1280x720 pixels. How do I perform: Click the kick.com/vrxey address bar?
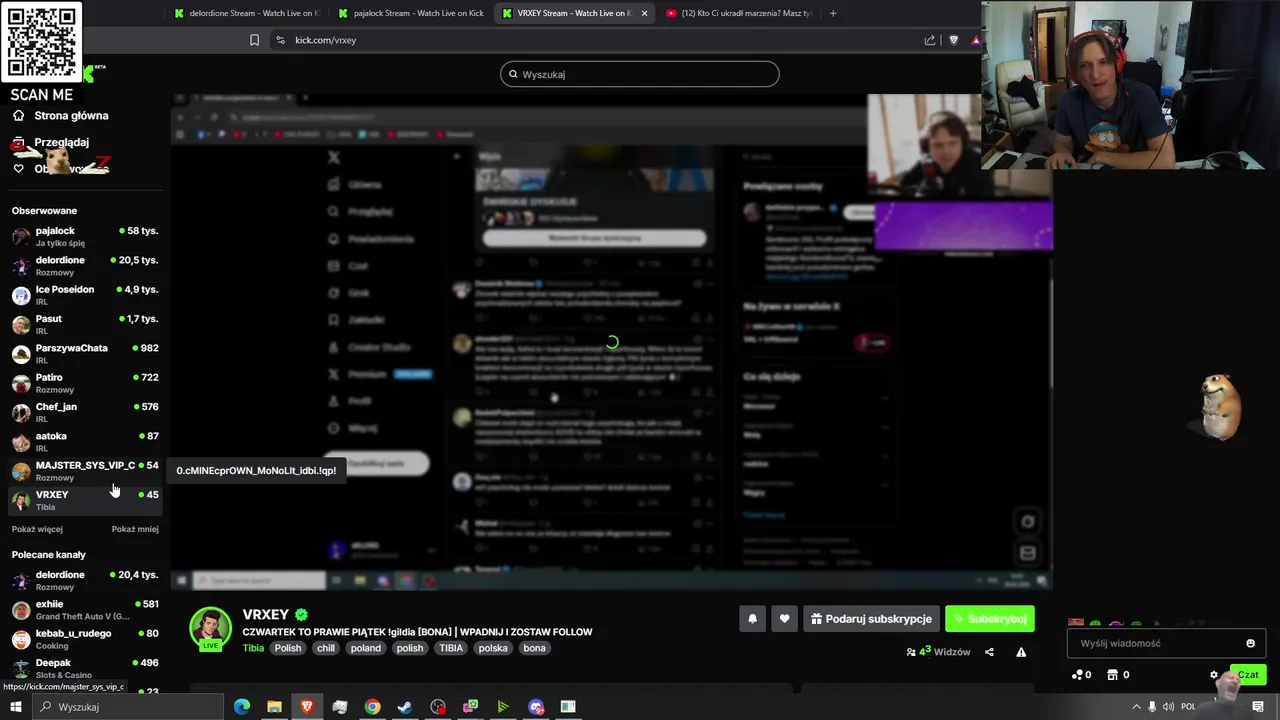click(600, 40)
